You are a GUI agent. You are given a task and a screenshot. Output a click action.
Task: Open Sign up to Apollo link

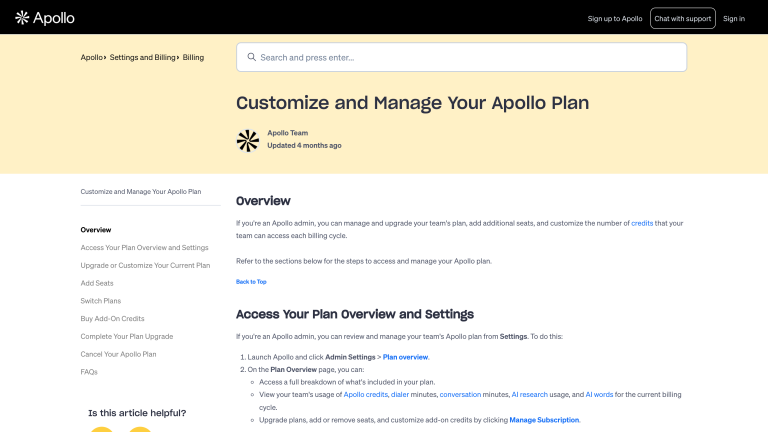coord(615,19)
